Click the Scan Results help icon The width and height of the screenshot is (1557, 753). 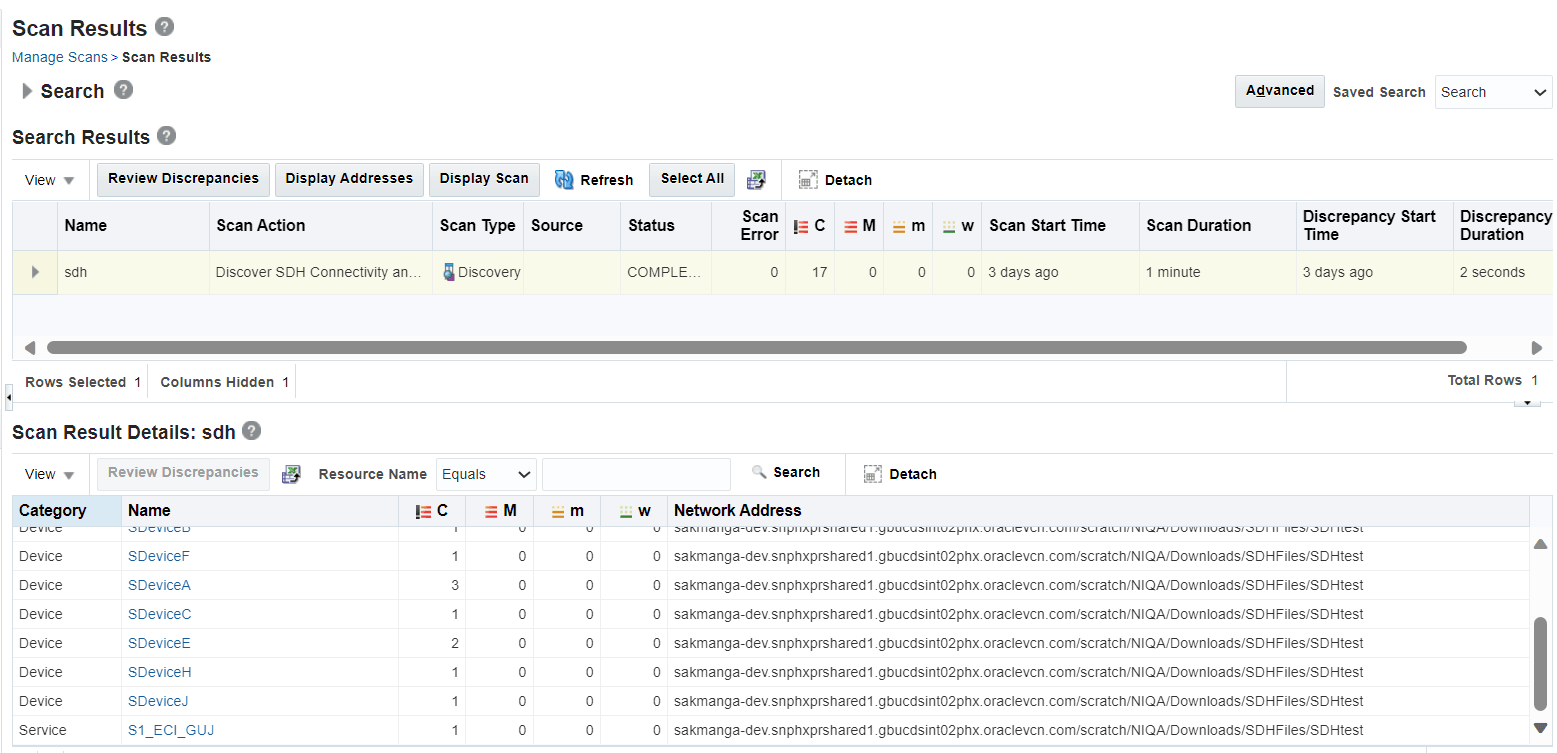click(x=165, y=27)
